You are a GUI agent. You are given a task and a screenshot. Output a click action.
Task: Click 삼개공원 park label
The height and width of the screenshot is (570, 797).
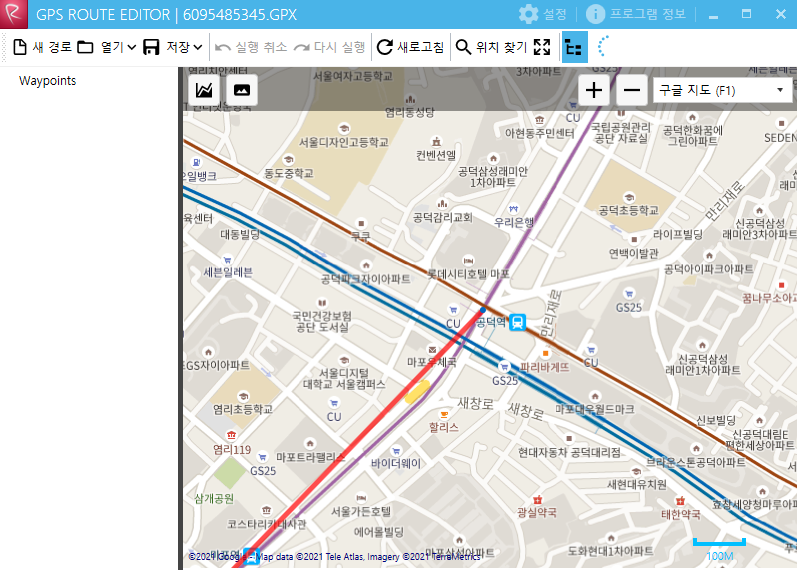(x=214, y=498)
